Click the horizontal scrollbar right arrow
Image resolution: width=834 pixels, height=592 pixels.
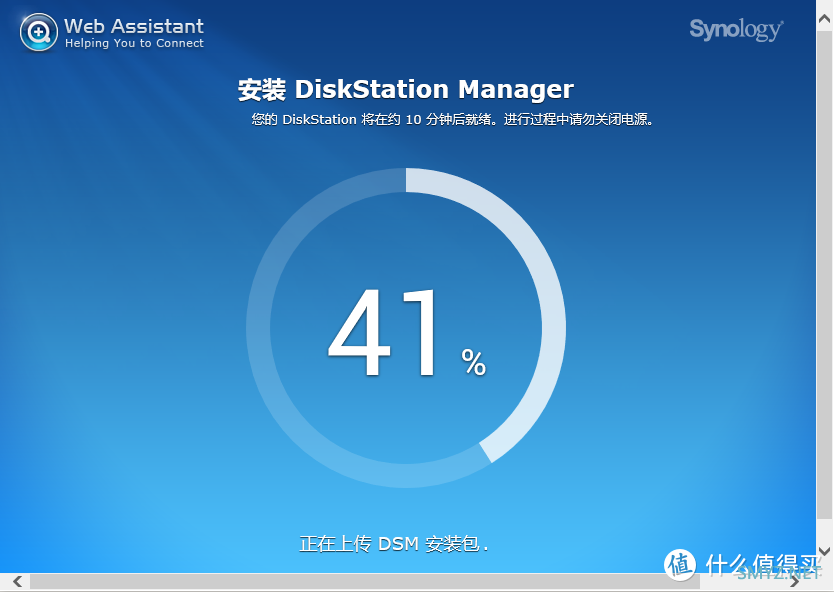tap(795, 581)
